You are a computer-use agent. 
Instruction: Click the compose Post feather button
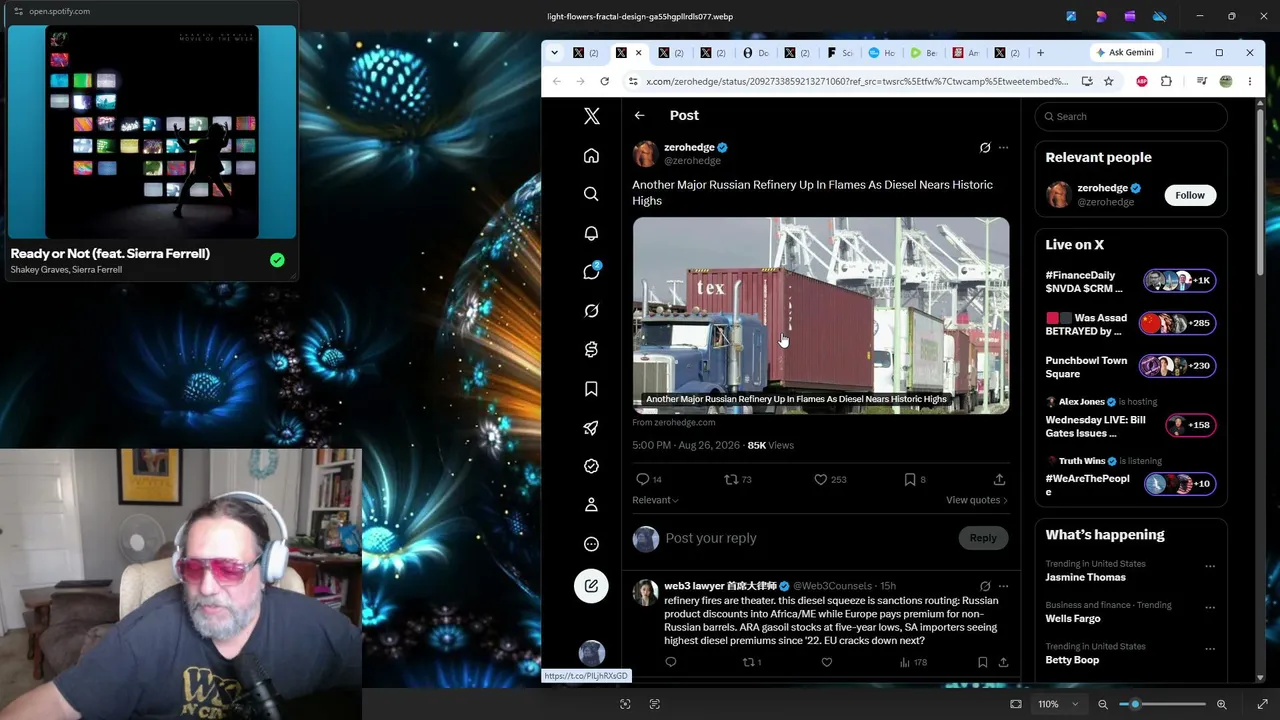[591, 586]
